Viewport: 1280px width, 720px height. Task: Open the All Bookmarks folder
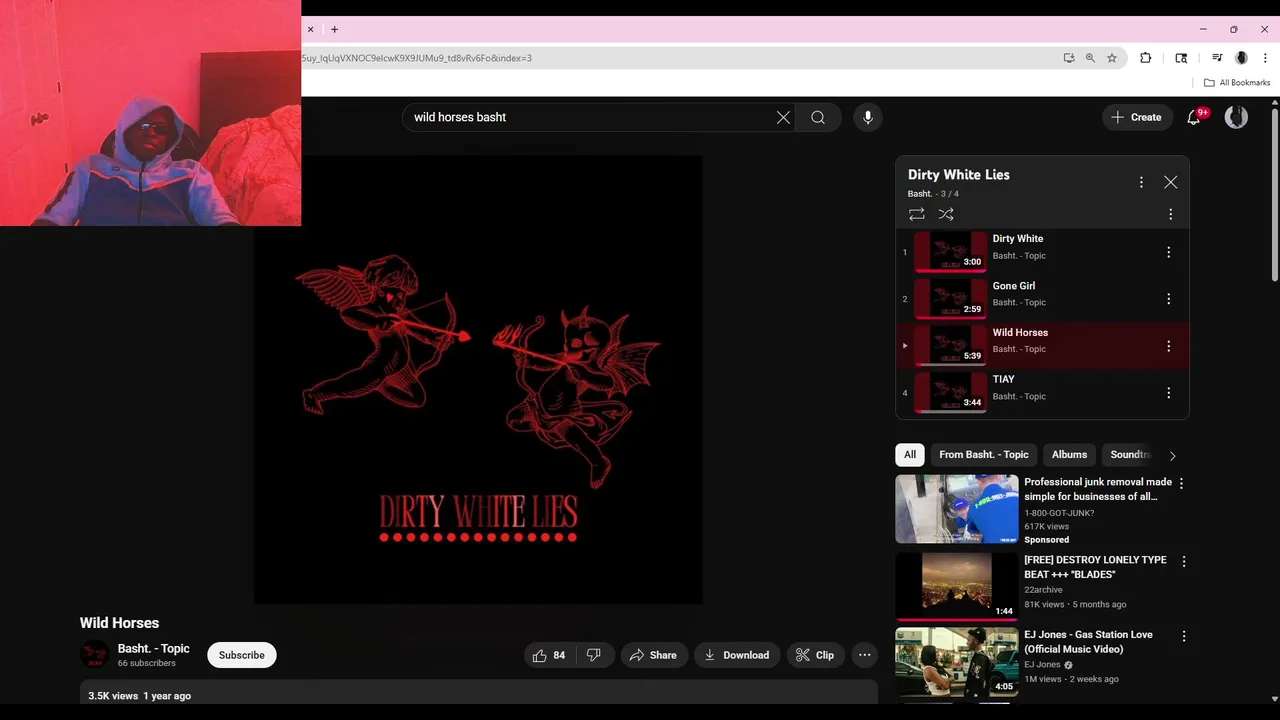[x=1237, y=83]
